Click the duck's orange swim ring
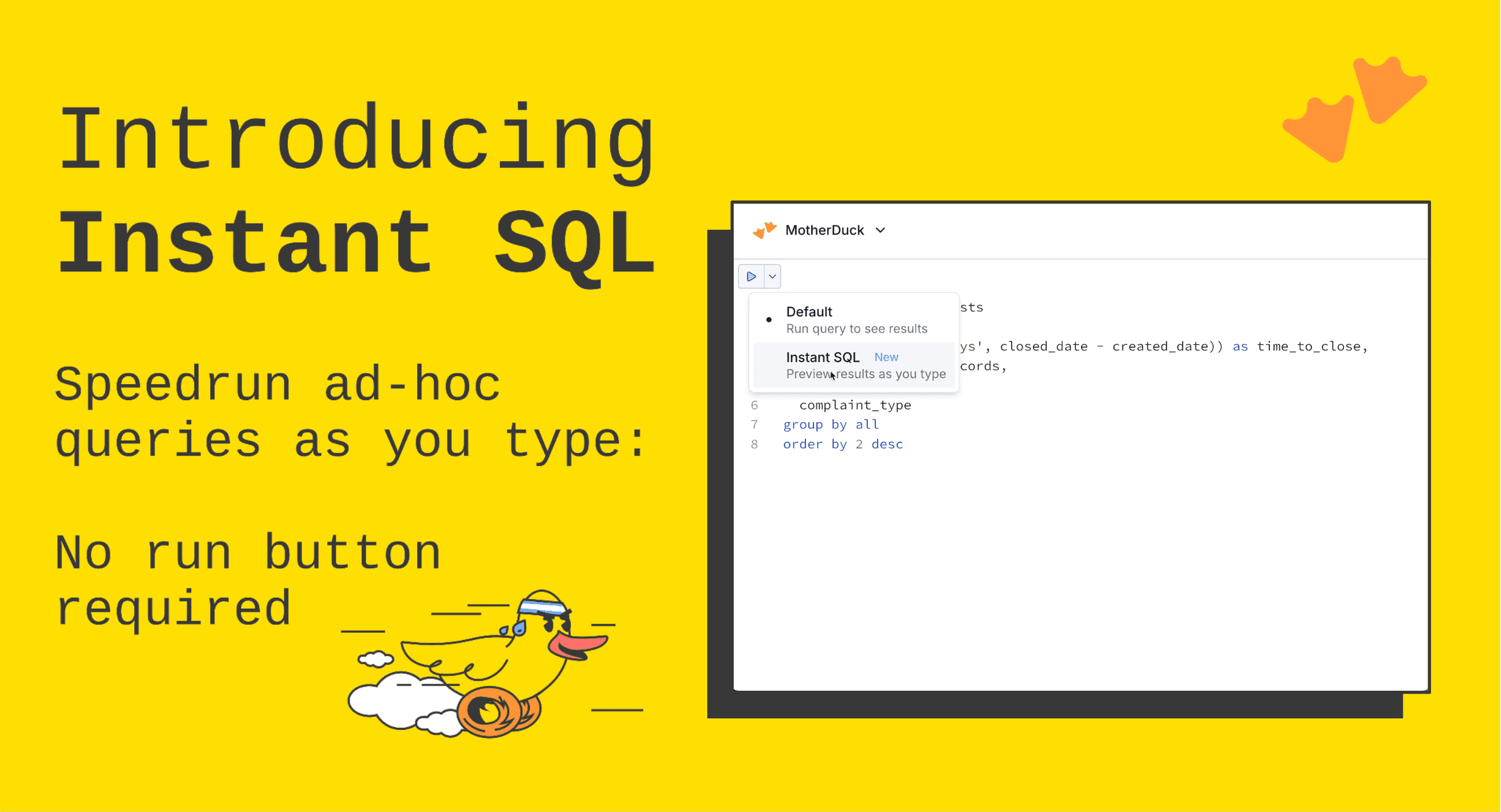1501x812 pixels. tap(489, 712)
